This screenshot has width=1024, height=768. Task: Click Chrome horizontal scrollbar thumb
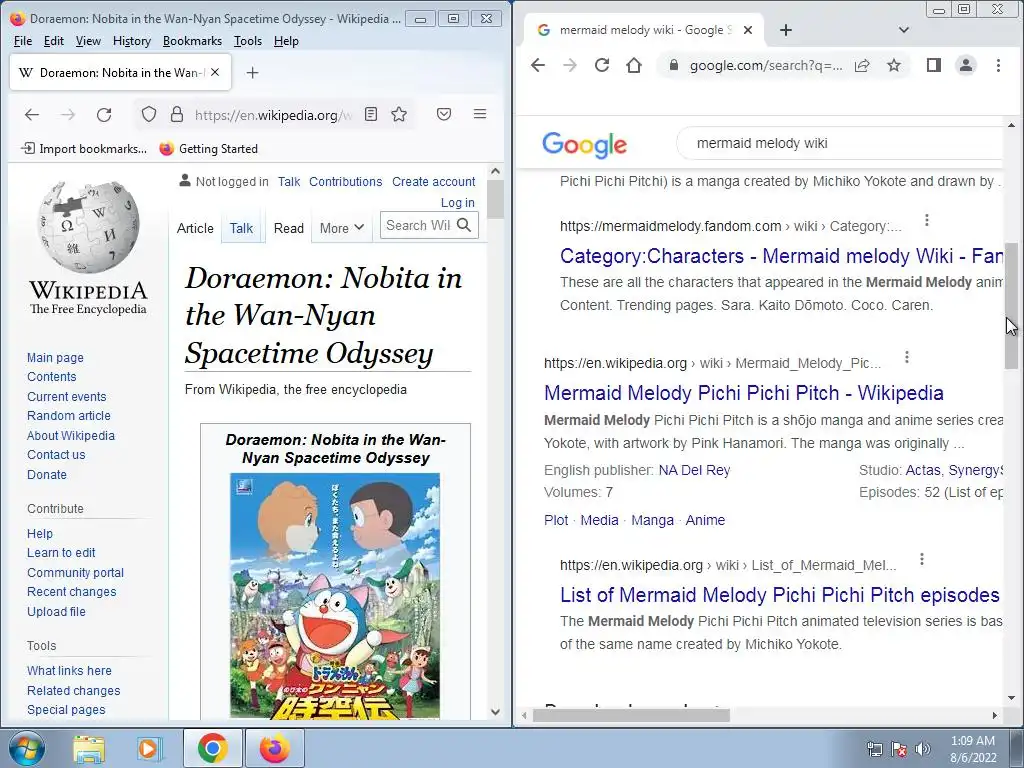click(631, 715)
